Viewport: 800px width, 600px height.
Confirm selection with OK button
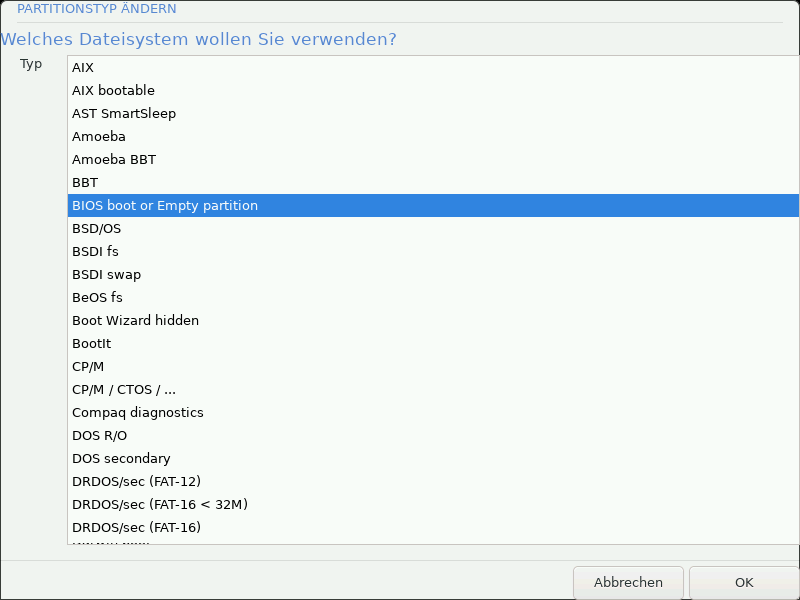743,582
